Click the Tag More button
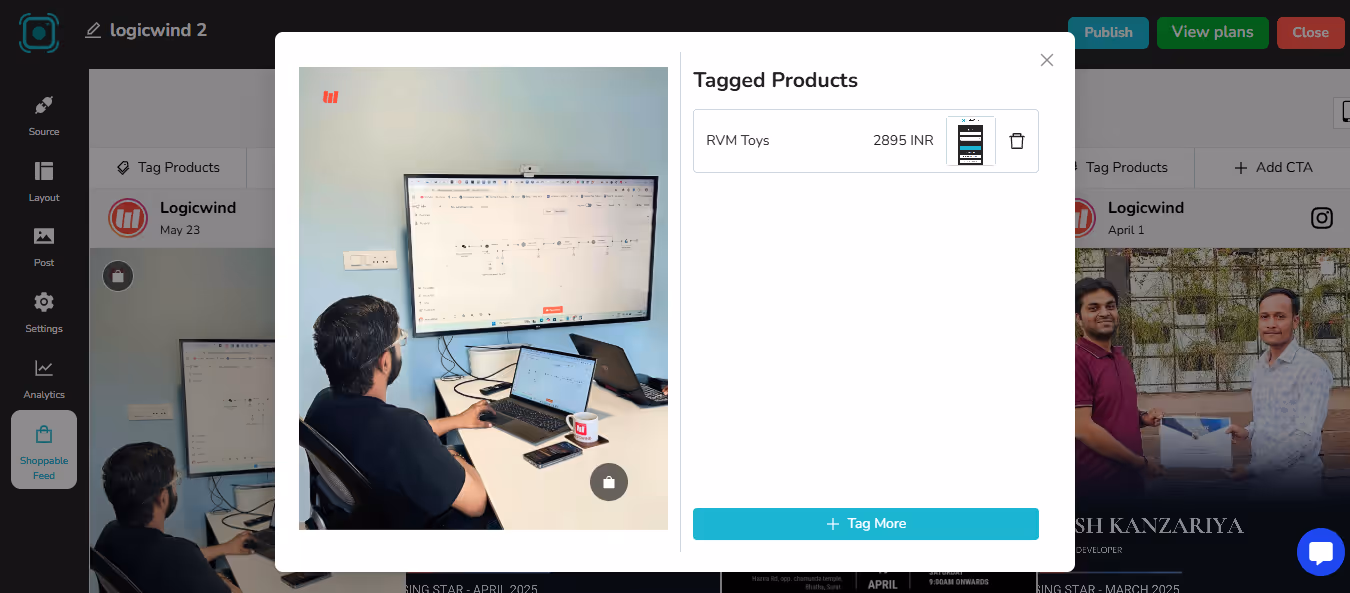Image resolution: width=1350 pixels, height=593 pixels. point(866,524)
